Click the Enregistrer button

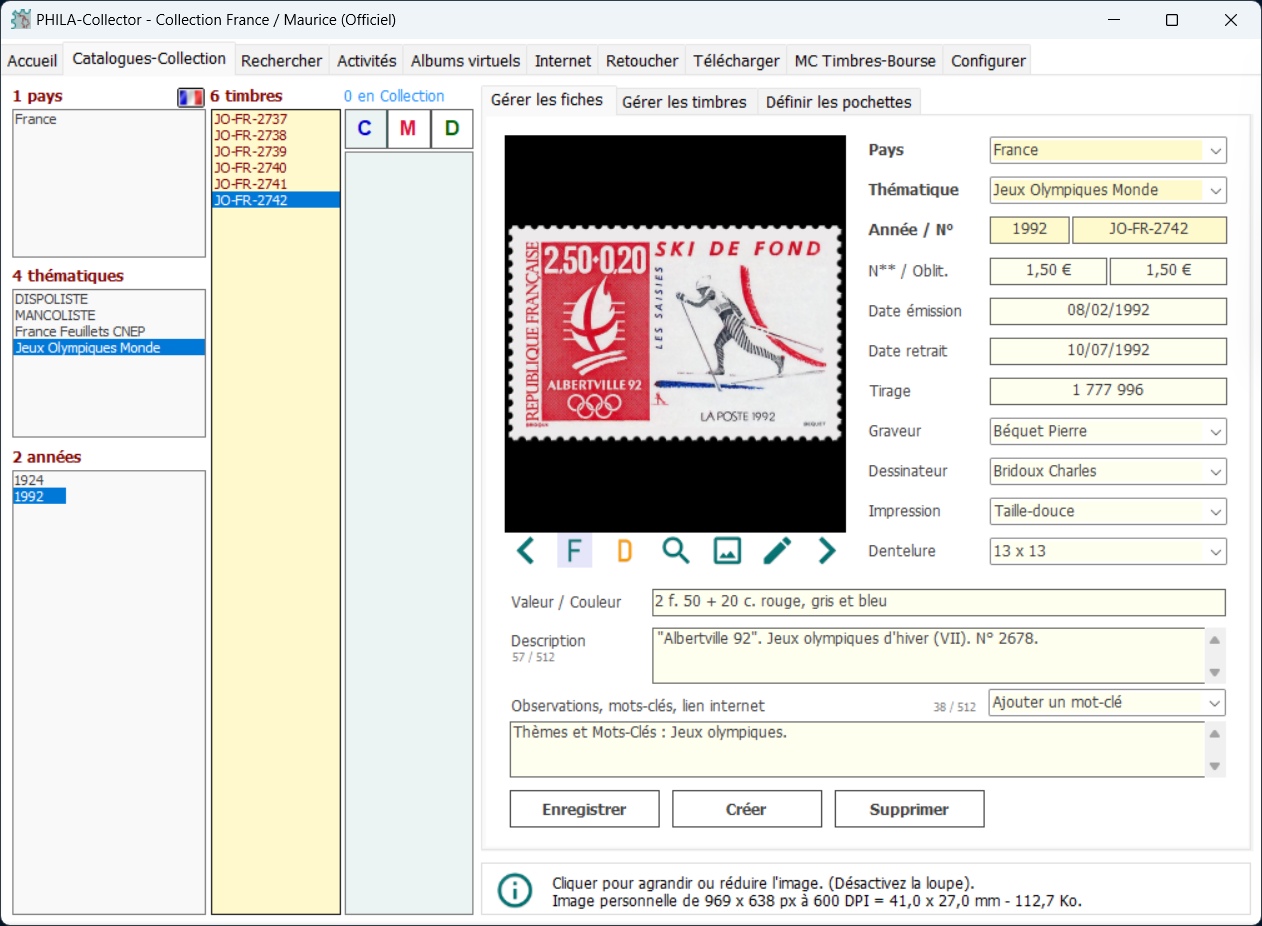(584, 809)
